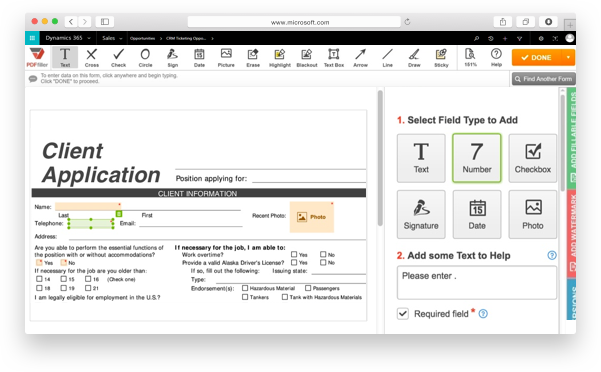Open recent history icon in Dynamics bar
This screenshot has width=601, height=372.
(491, 38)
